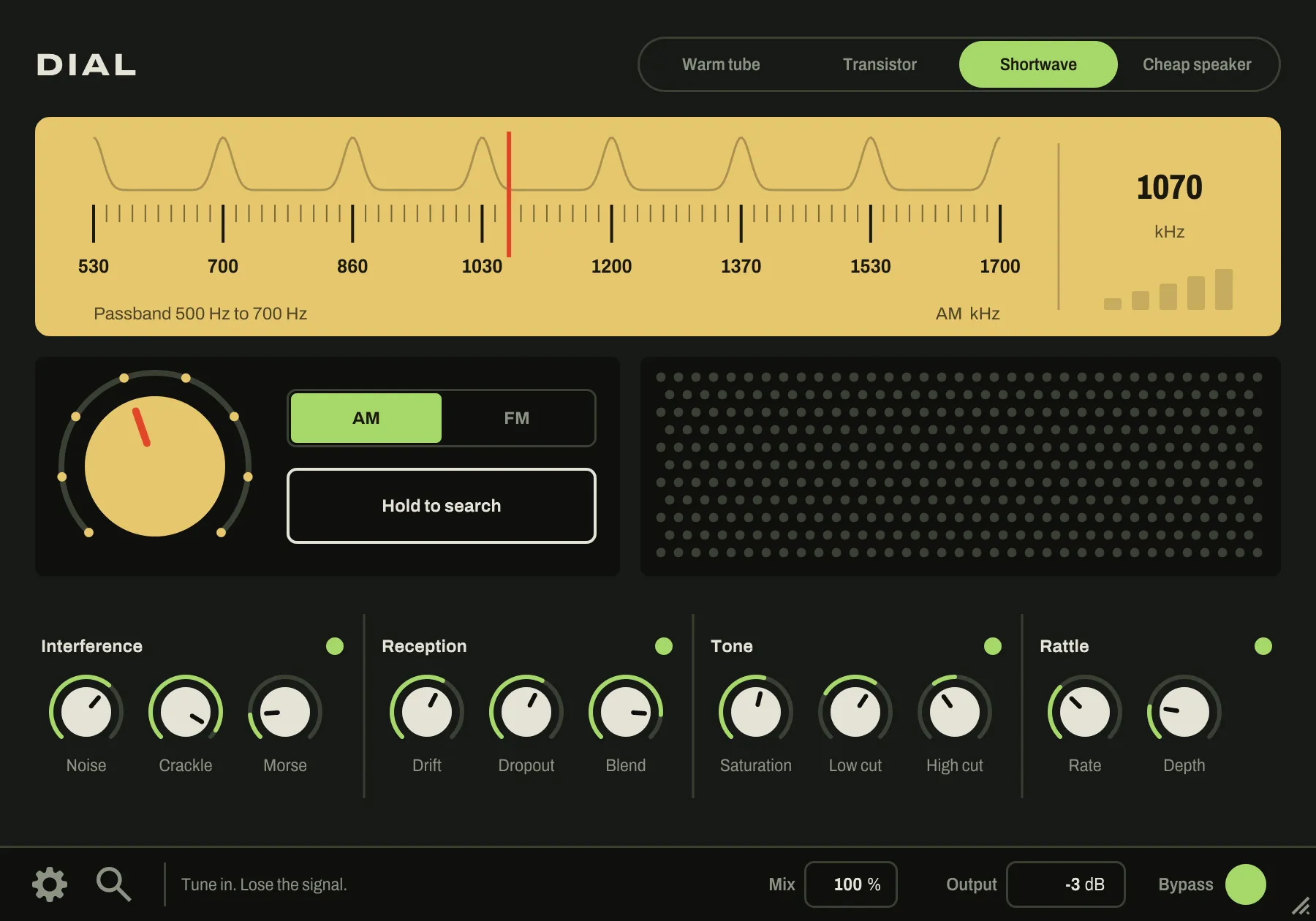The image size is (1316, 921).
Task: Click the 1030 mark on the dial scale
Action: (482, 266)
